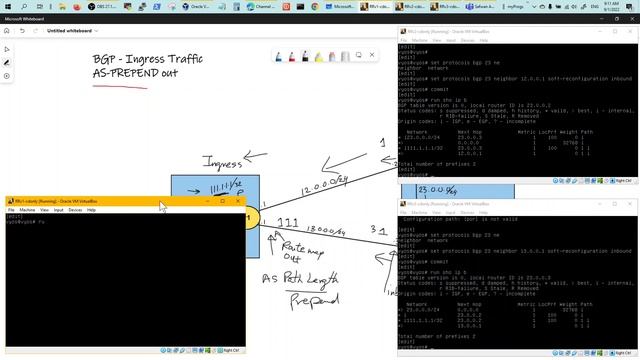Open View menu in 13.0.0.1 neighbor VM window
640x360 pixels.
pos(437,213)
